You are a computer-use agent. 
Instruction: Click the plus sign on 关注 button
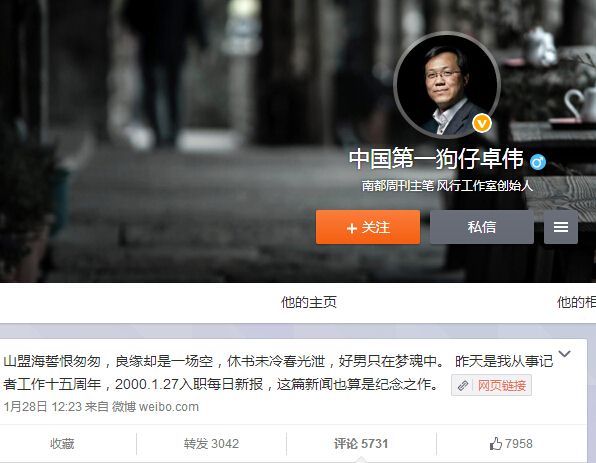pyautogui.click(x=352, y=228)
